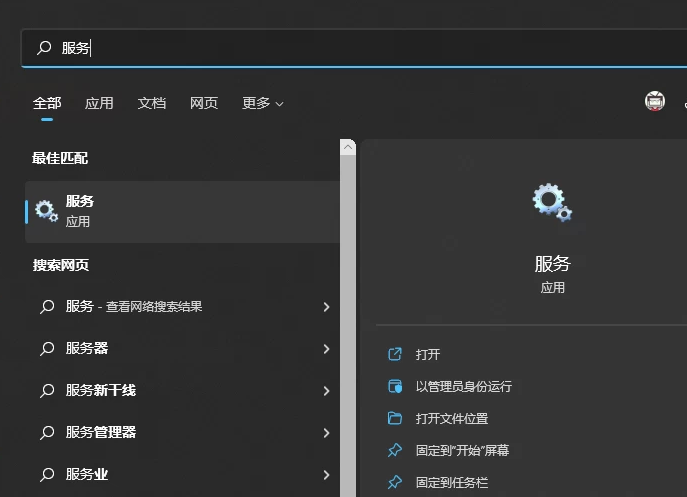
Task: Click search icon beside 服务新干线 suggestion
Action: pyautogui.click(x=47, y=390)
